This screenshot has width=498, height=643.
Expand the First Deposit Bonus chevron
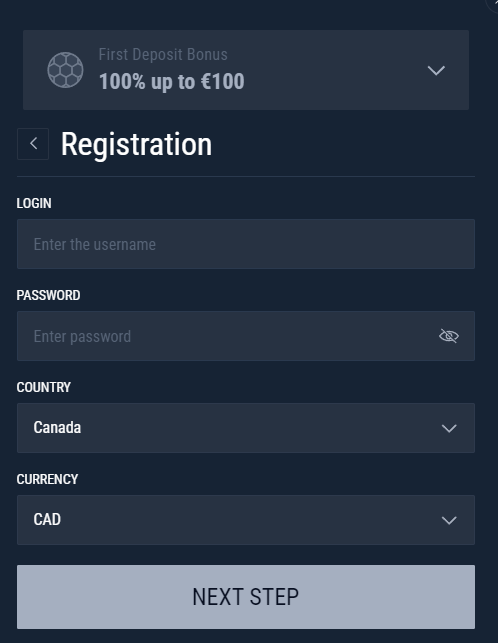click(436, 71)
